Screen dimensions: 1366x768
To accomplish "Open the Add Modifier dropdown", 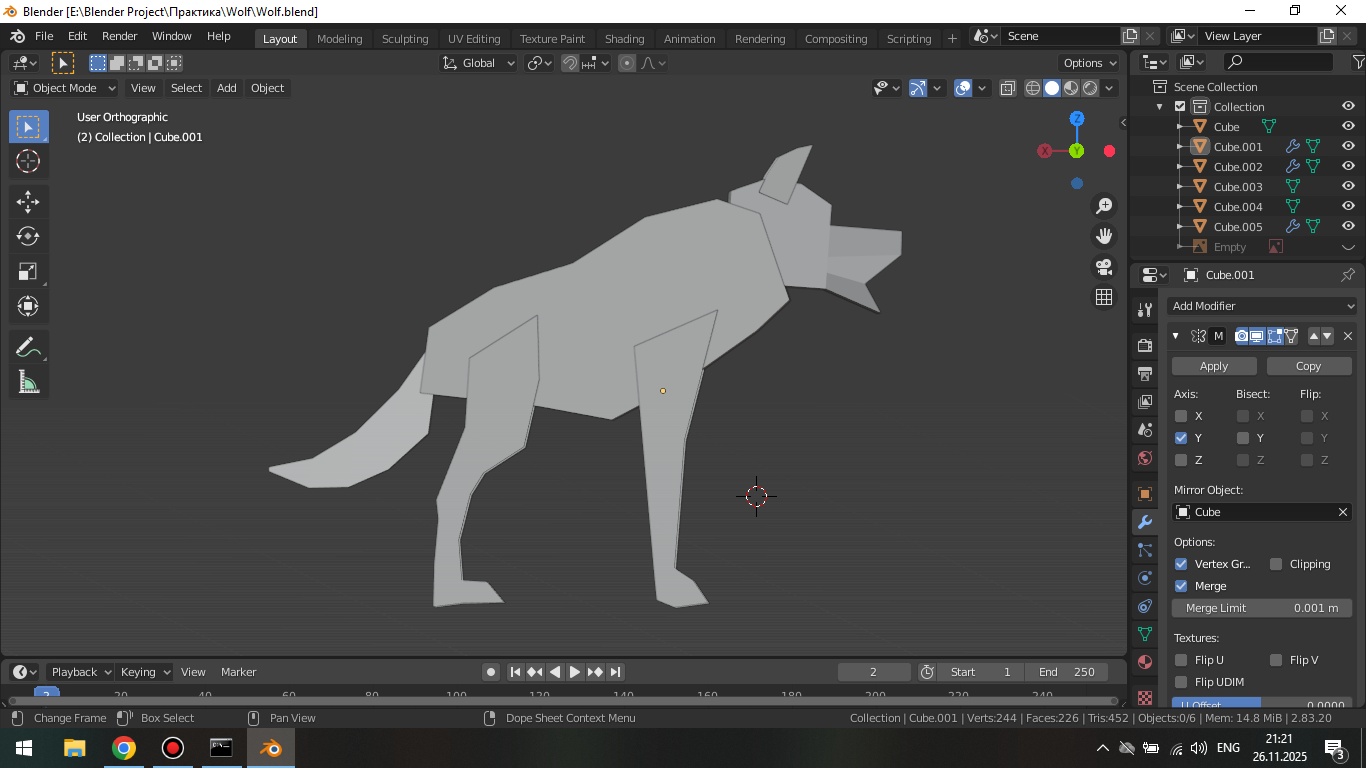I will coord(1262,306).
